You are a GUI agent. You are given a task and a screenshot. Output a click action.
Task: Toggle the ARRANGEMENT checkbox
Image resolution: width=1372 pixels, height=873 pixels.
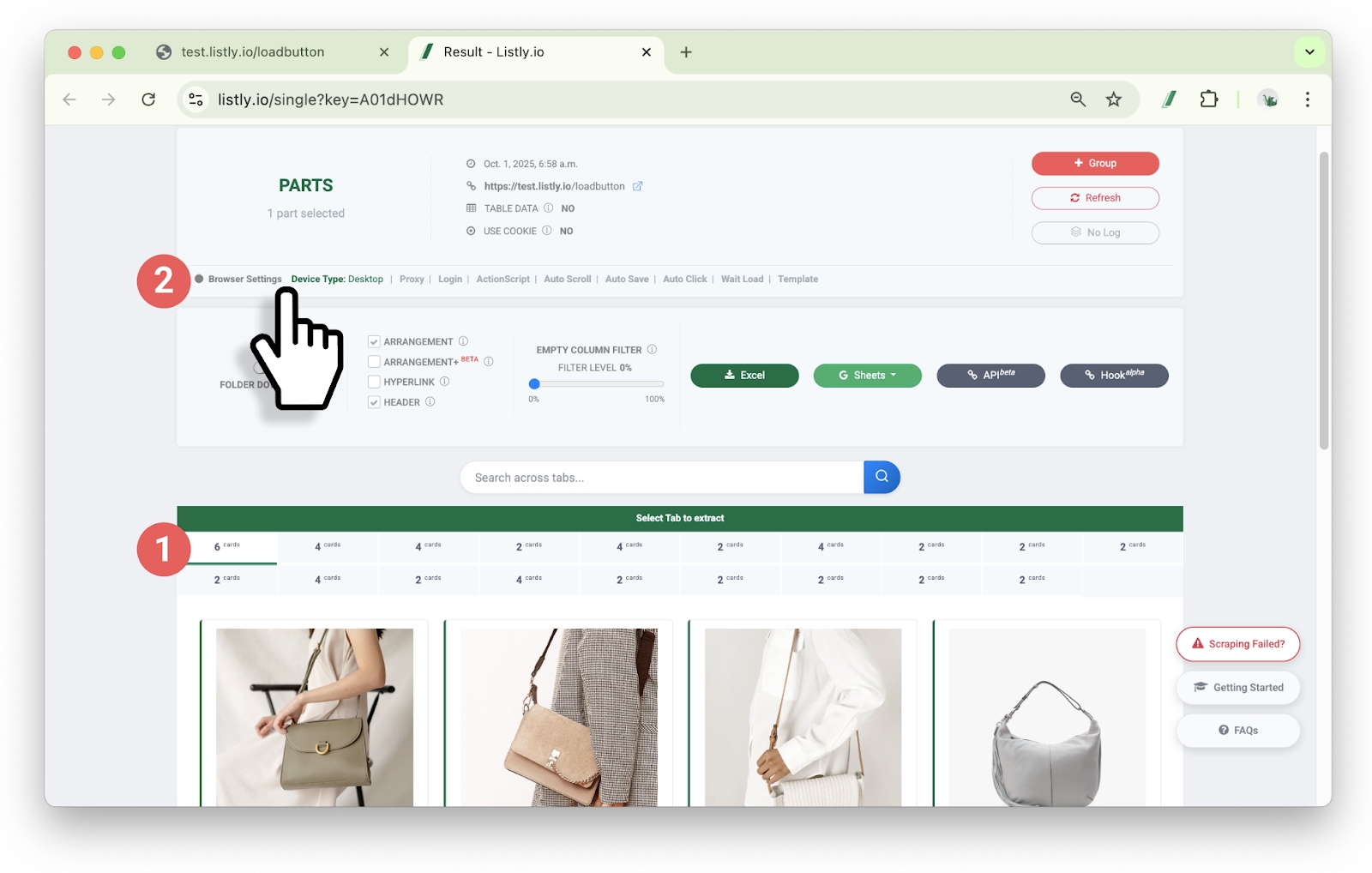click(x=375, y=342)
